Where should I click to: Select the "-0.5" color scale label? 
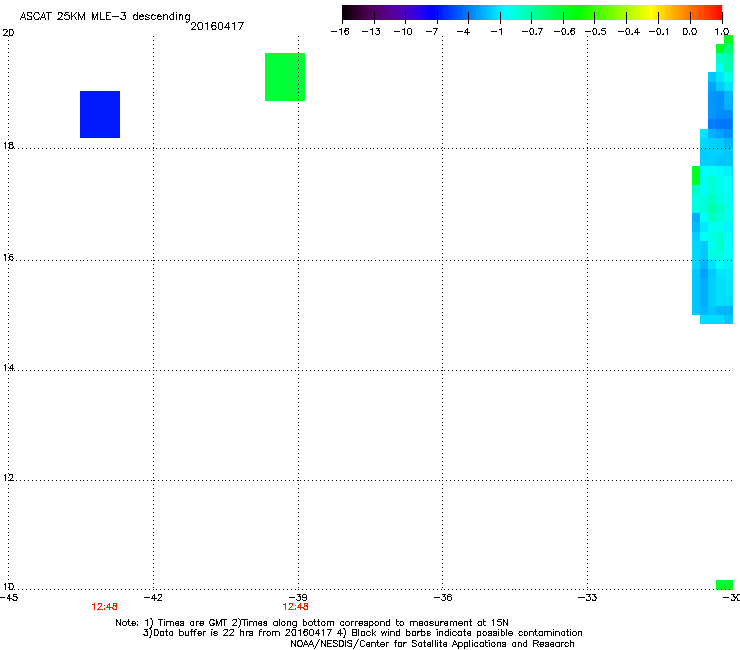[596, 32]
